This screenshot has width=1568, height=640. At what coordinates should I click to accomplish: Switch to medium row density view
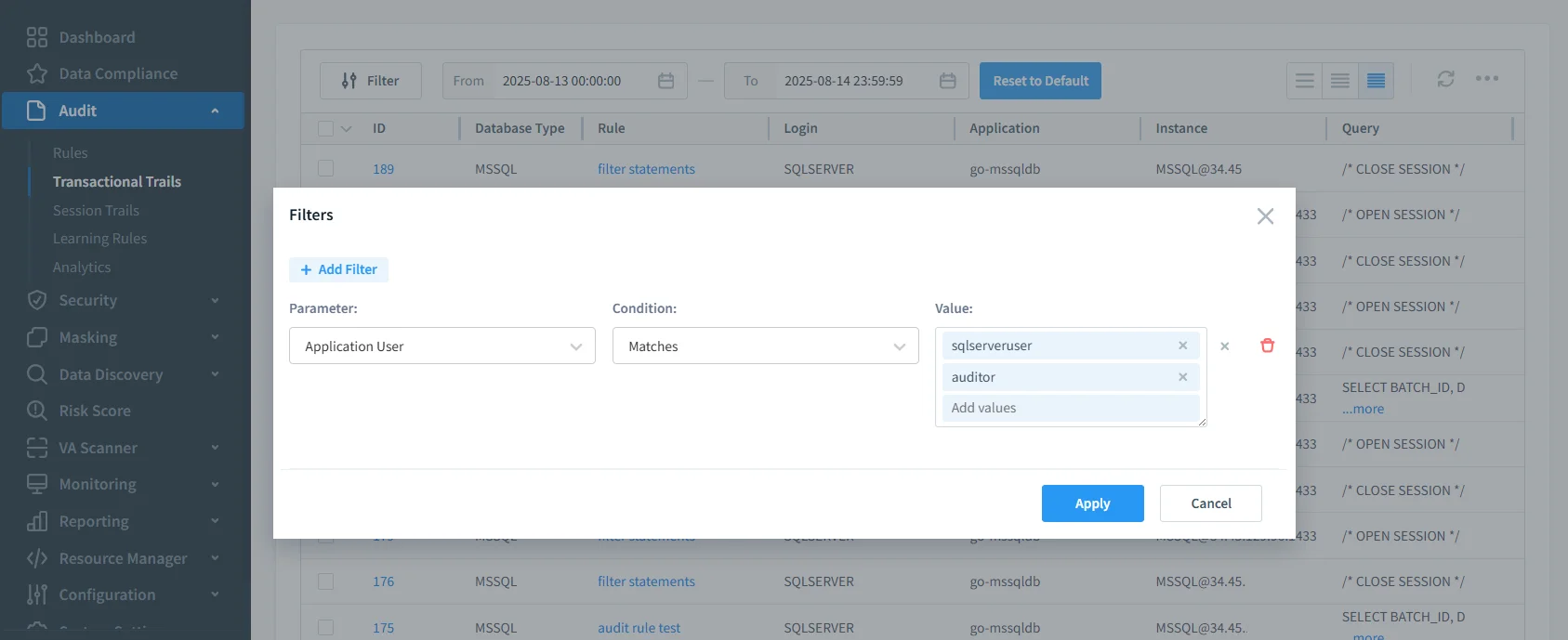[x=1340, y=81]
